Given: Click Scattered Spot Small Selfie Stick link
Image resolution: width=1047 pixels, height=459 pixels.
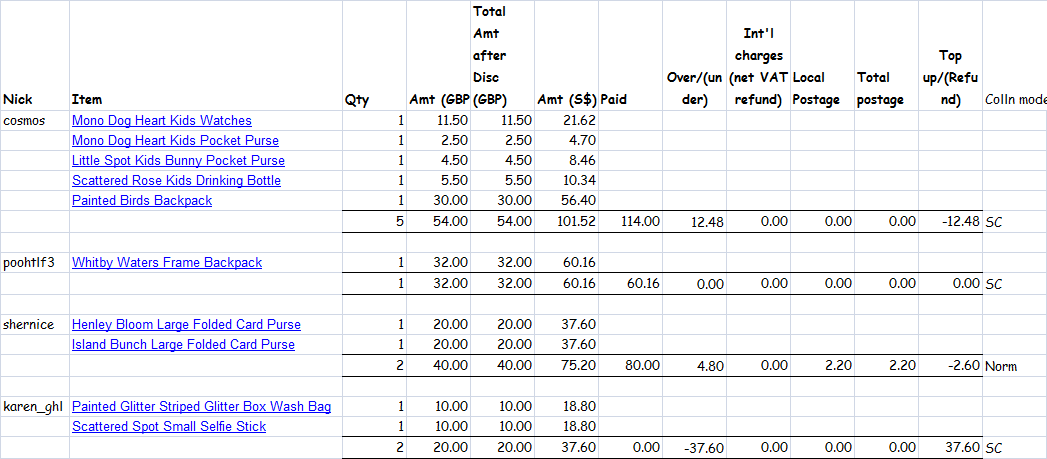Looking at the screenshot, I should click(x=169, y=427).
